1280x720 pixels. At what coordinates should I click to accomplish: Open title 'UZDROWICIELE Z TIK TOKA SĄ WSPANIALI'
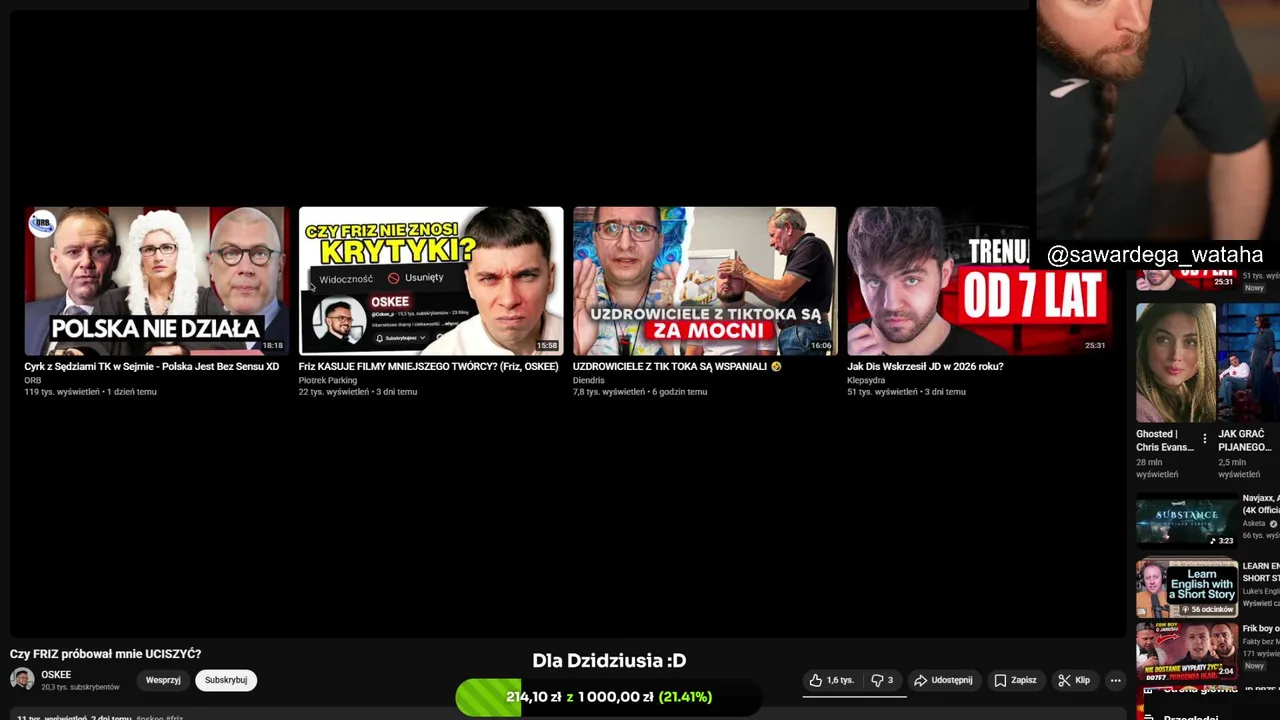[x=677, y=367]
